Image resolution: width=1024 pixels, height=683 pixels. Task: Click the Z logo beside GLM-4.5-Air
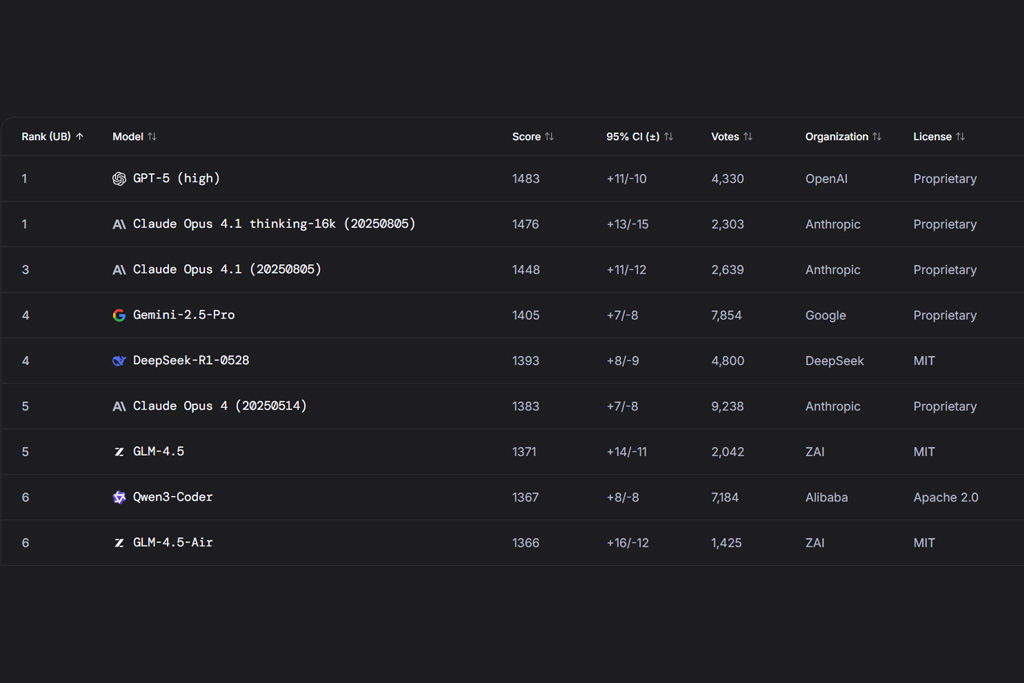point(119,543)
